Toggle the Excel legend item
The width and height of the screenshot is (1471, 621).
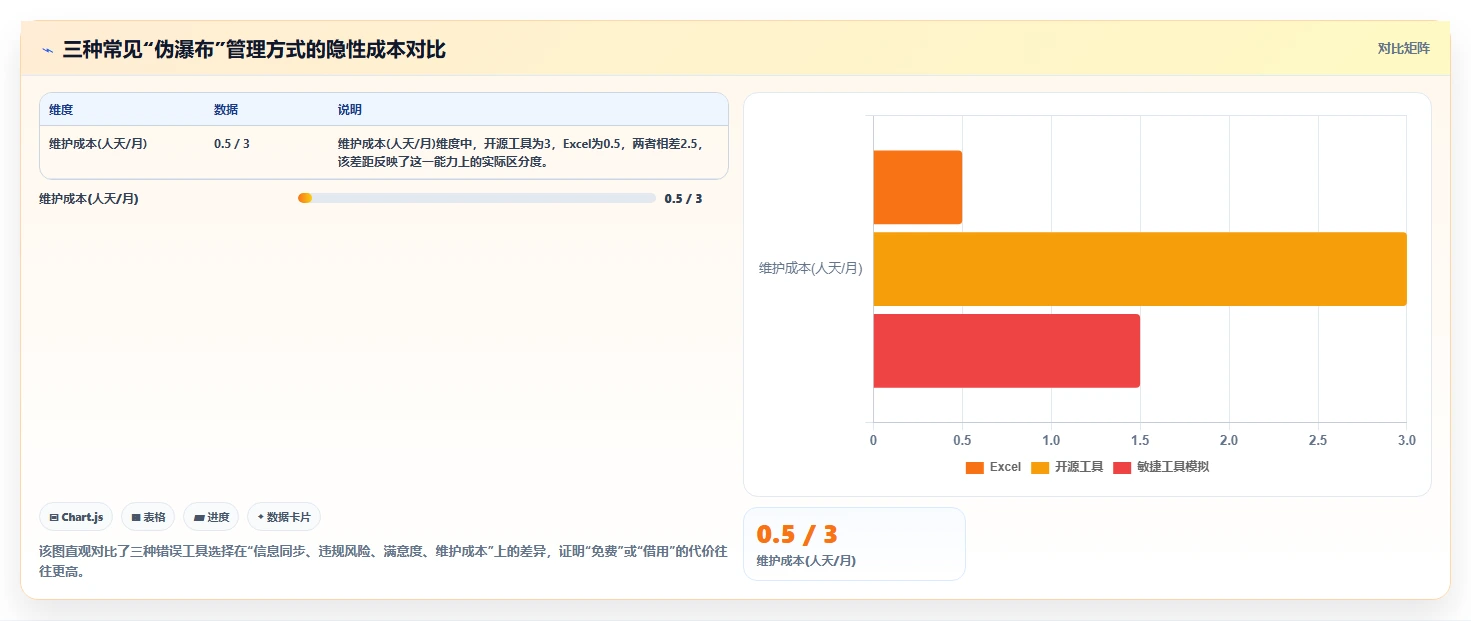click(993, 467)
